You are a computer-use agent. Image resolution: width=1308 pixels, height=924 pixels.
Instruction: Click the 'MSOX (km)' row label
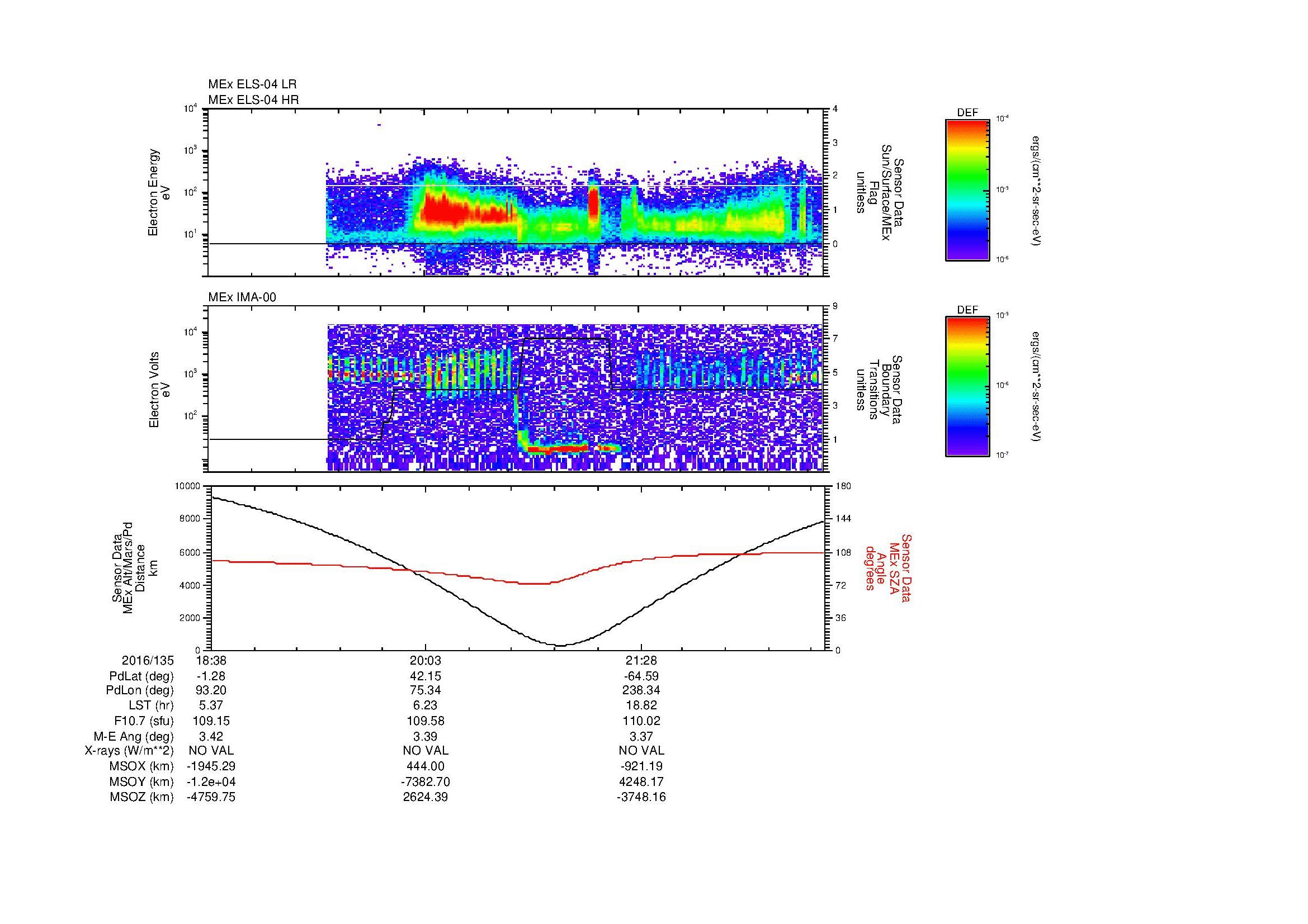coord(141,766)
